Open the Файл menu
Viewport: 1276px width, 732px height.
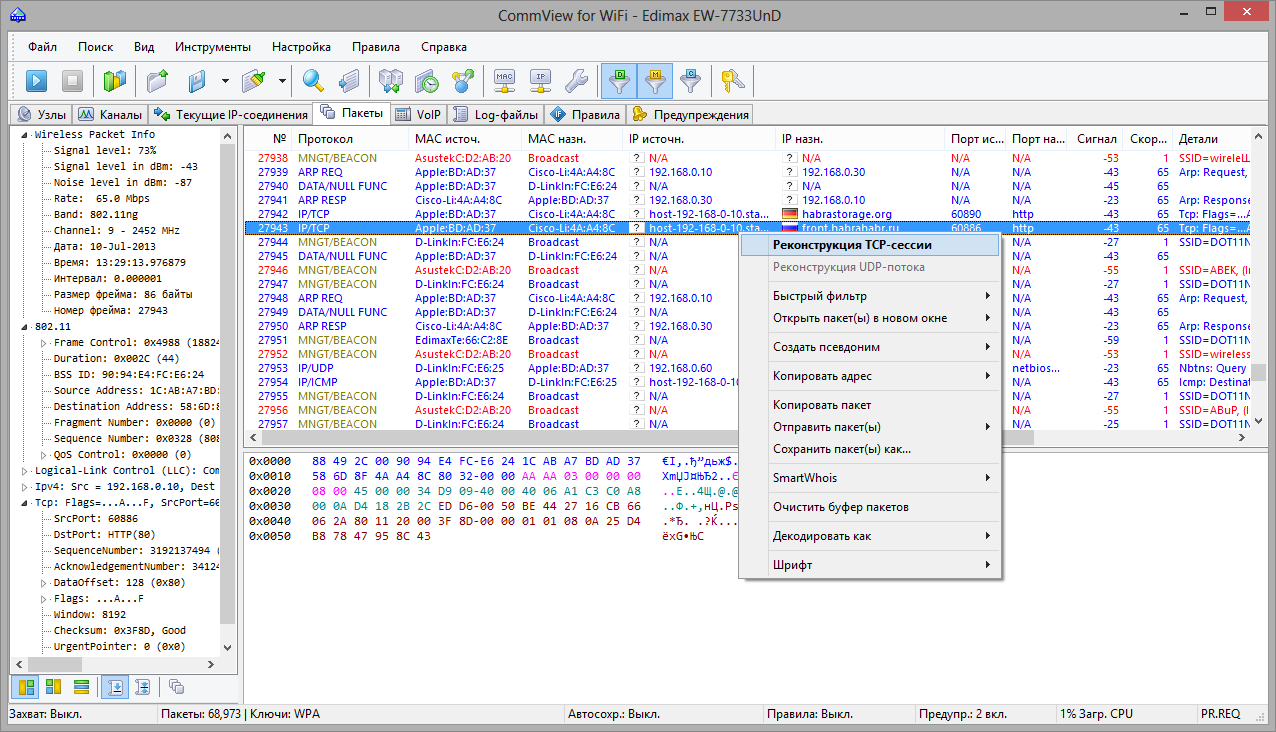tap(43, 47)
